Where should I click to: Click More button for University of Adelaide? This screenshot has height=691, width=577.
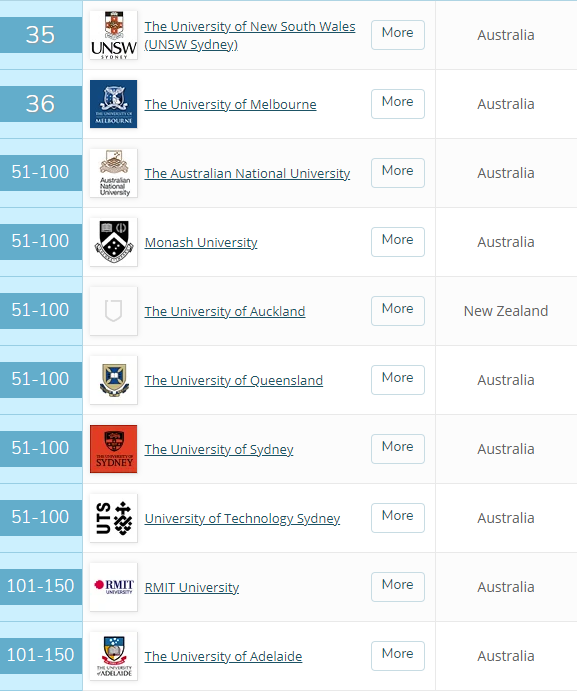398,656
